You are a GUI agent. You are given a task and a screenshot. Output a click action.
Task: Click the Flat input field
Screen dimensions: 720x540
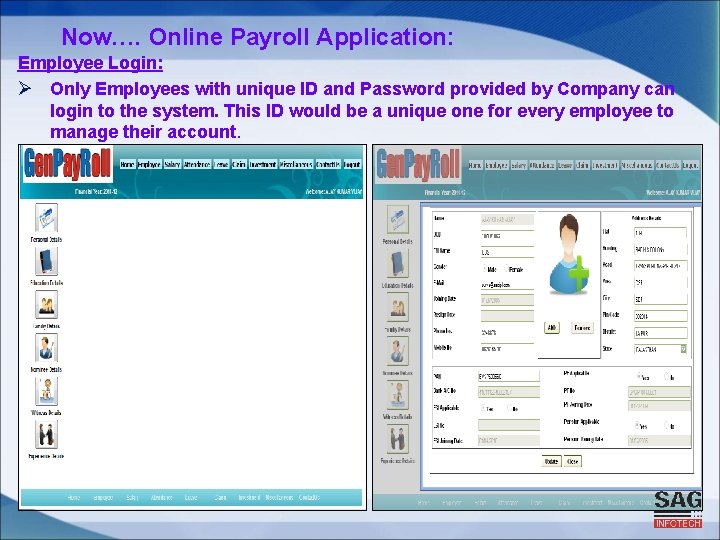(x=660, y=233)
